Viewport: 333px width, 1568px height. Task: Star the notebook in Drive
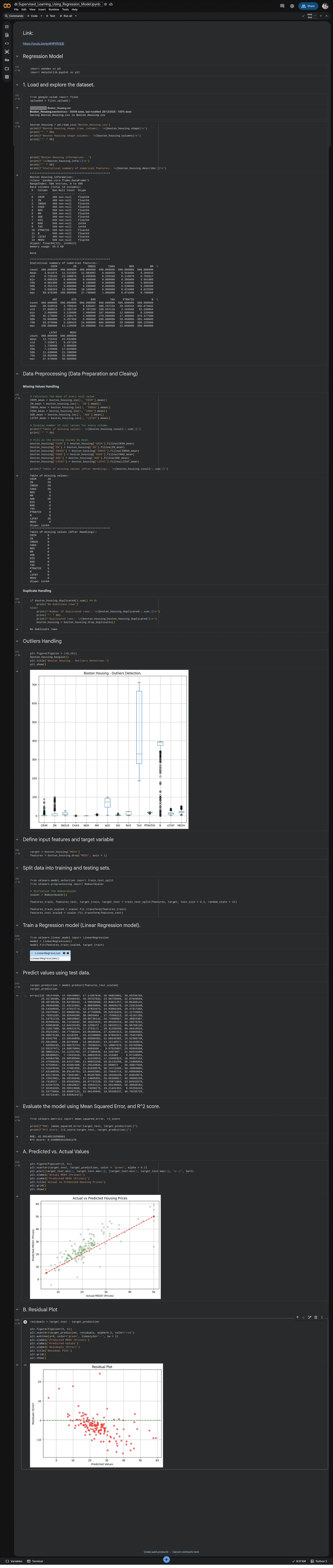tap(105, 4)
